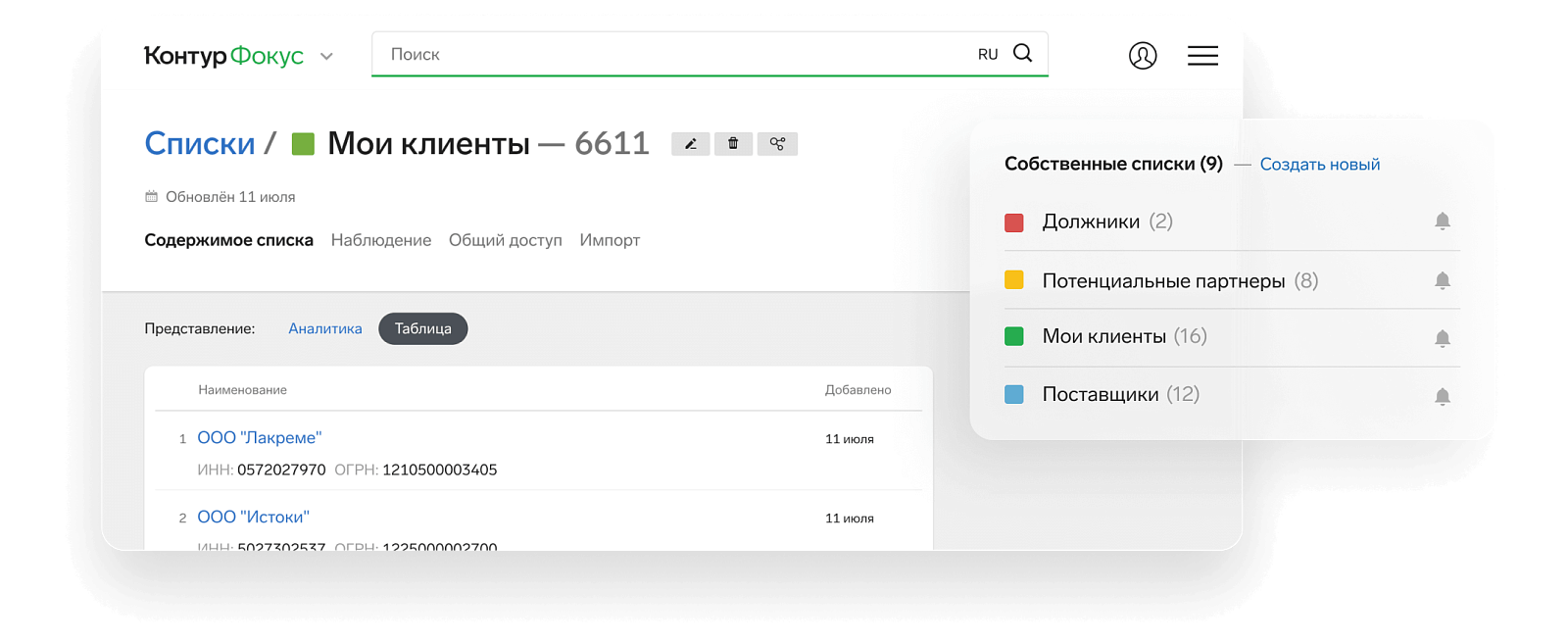The height and width of the screenshot is (642, 1568).
Task: Toggle bell notification for Поставщики
Action: pyautogui.click(x=1443, y=397)
